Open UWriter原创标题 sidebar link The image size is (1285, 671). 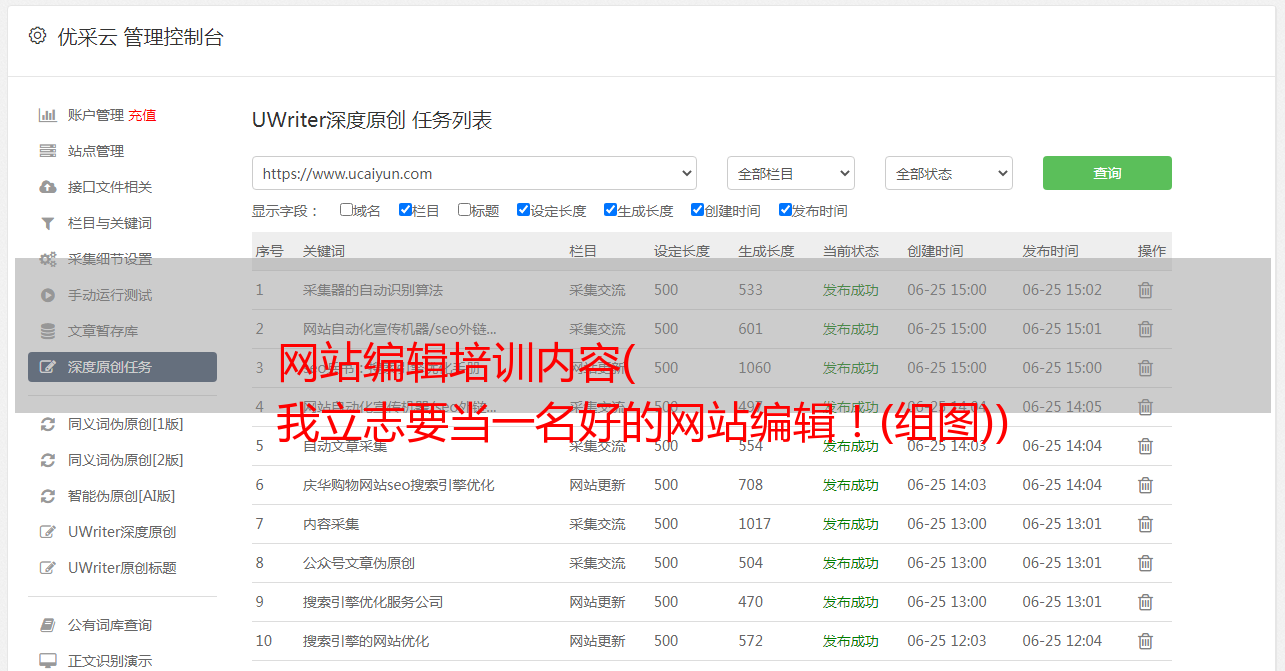(x=122, y=568)
